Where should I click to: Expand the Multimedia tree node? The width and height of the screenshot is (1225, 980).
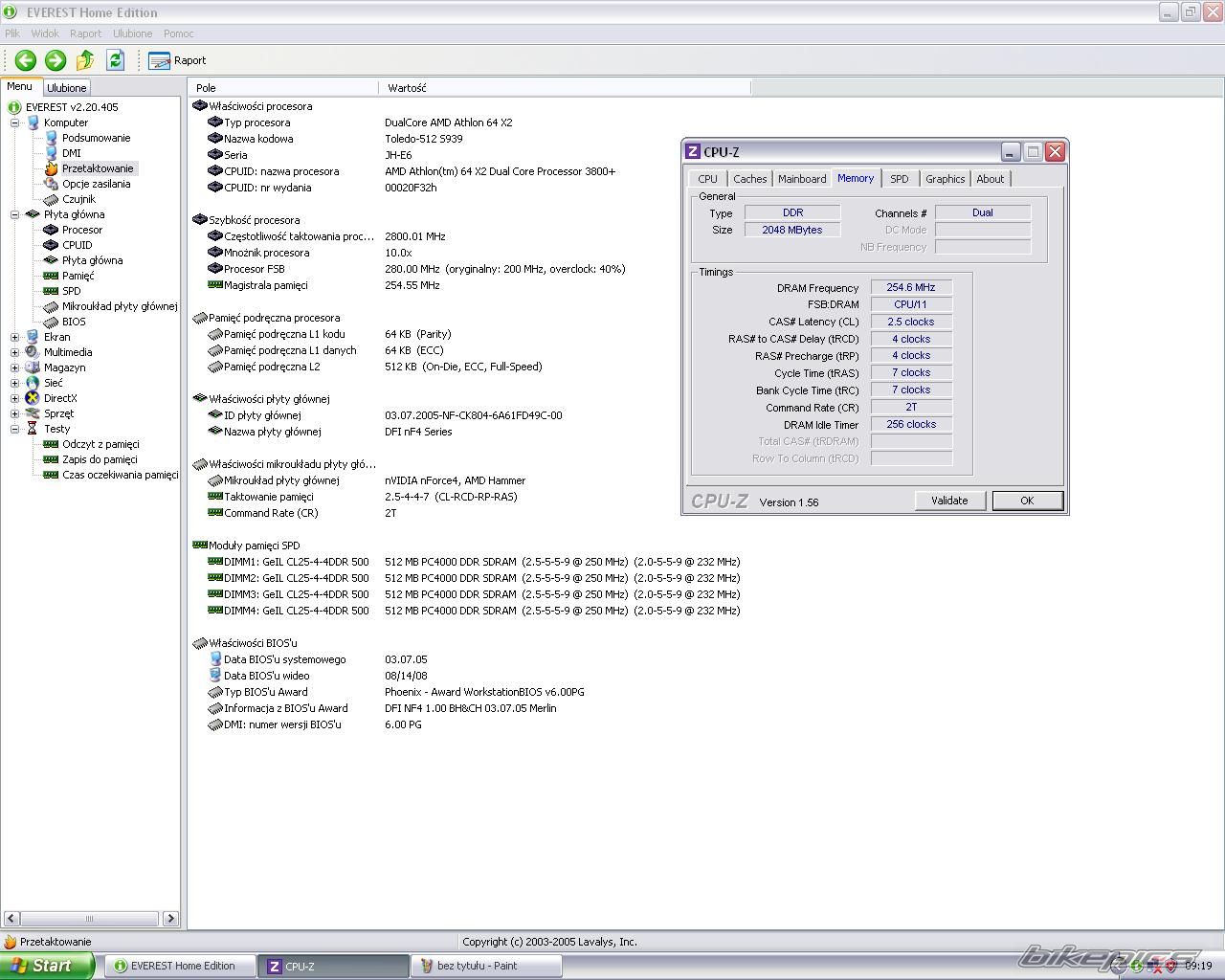[14, 352]
